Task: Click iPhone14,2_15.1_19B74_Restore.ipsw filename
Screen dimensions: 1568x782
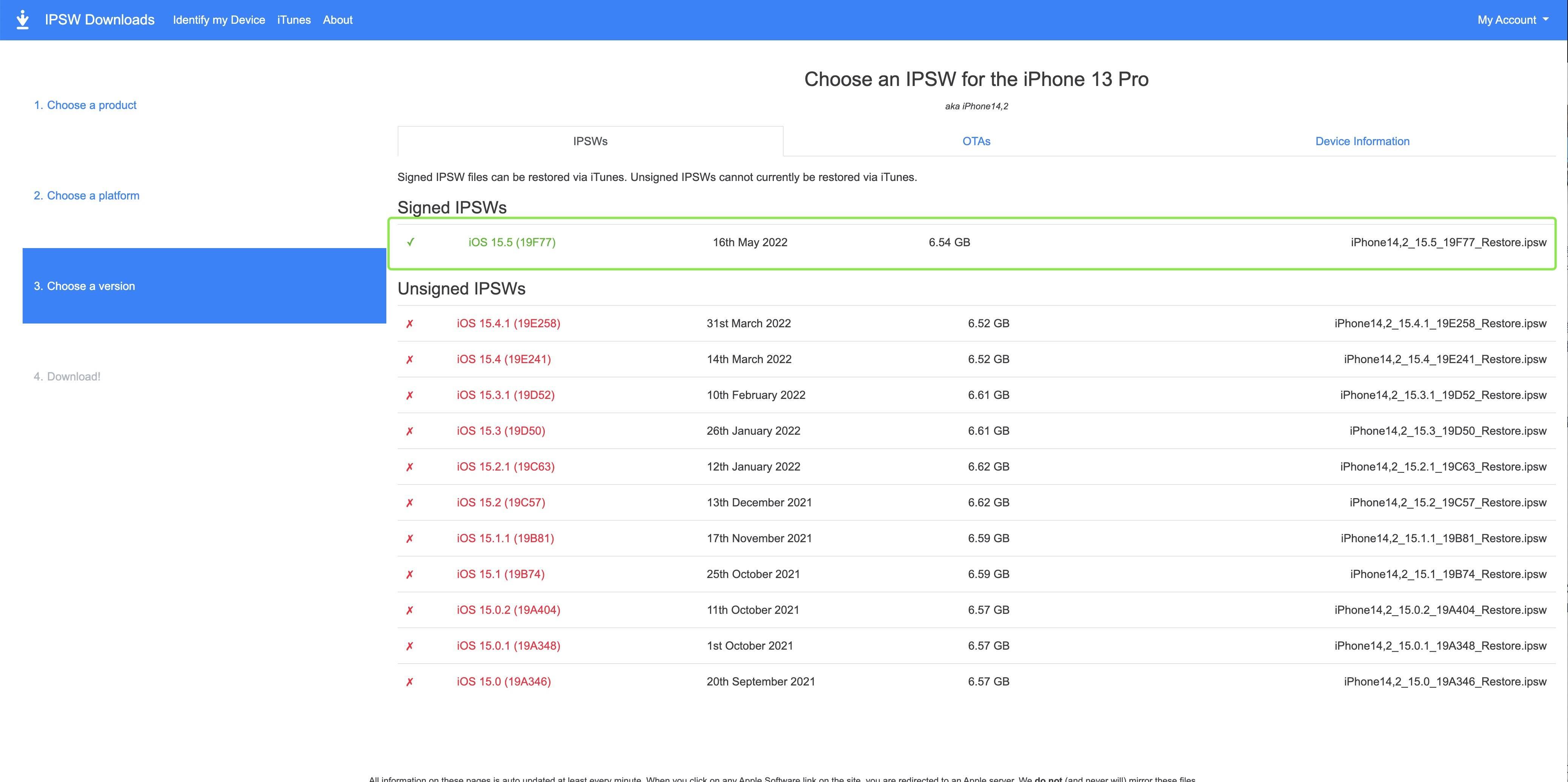Action: 1448,574
